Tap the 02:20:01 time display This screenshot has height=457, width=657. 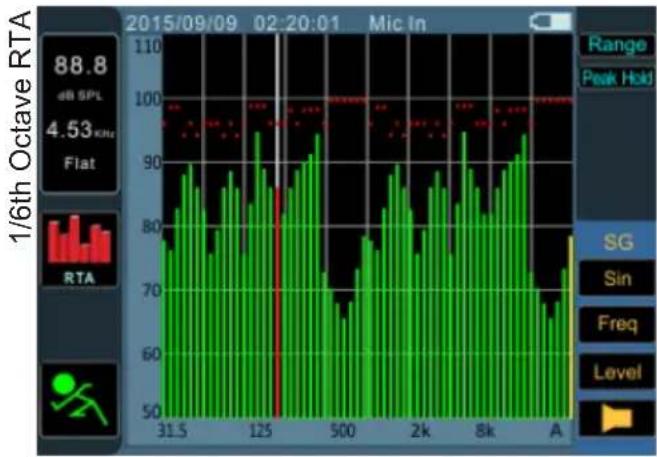[x=297, y=23]
